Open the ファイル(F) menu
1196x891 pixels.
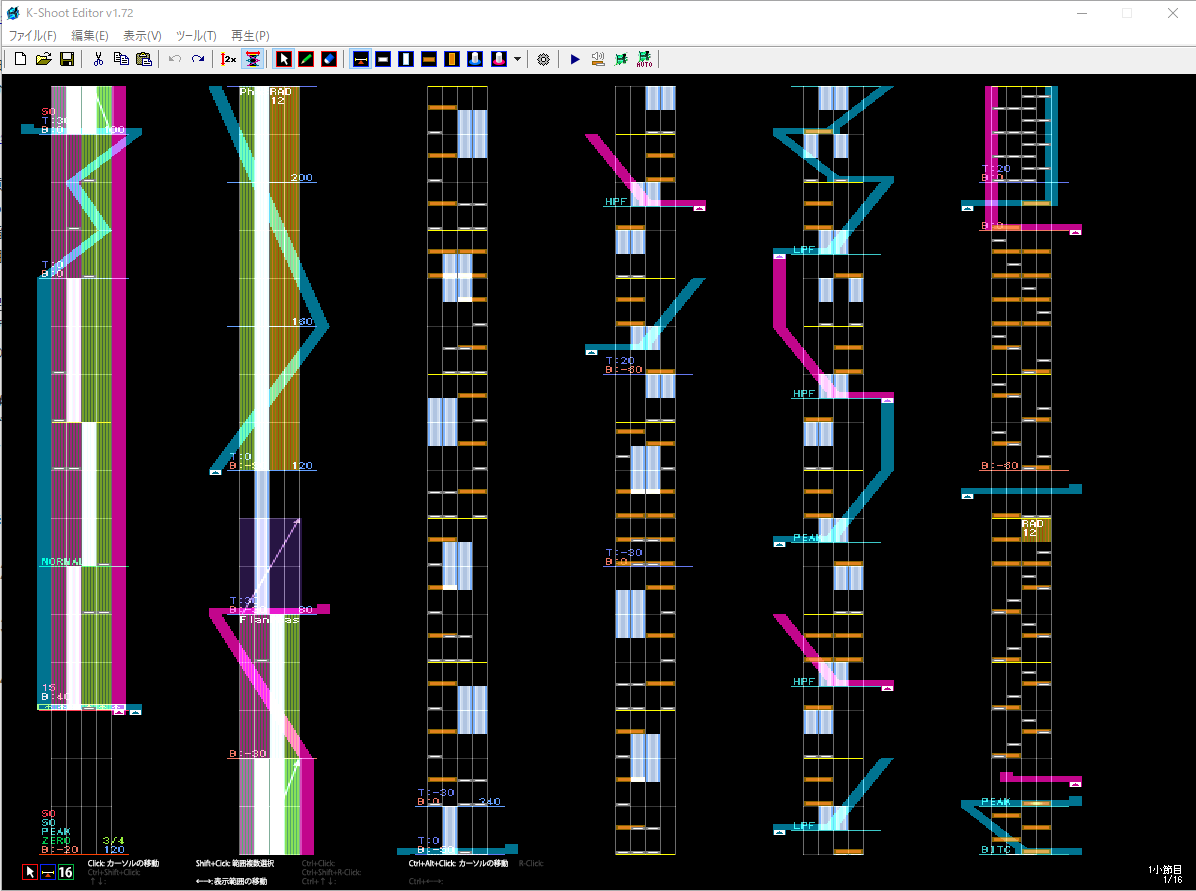click(32, 35)
